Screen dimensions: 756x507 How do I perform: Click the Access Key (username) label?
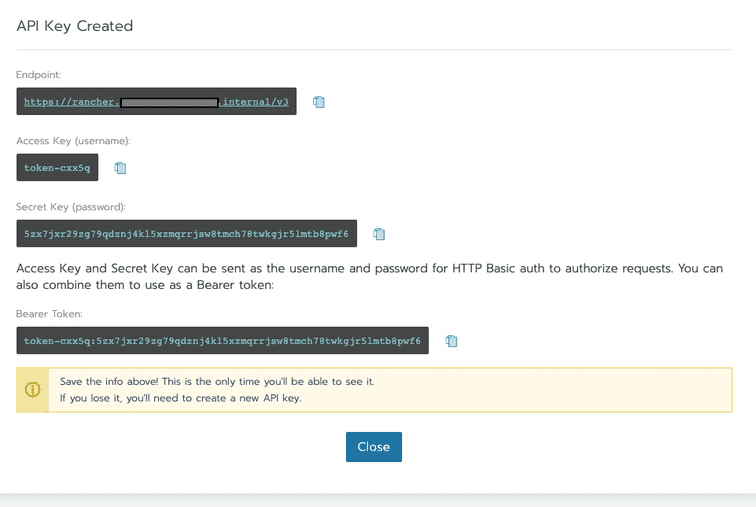point(73,141)
